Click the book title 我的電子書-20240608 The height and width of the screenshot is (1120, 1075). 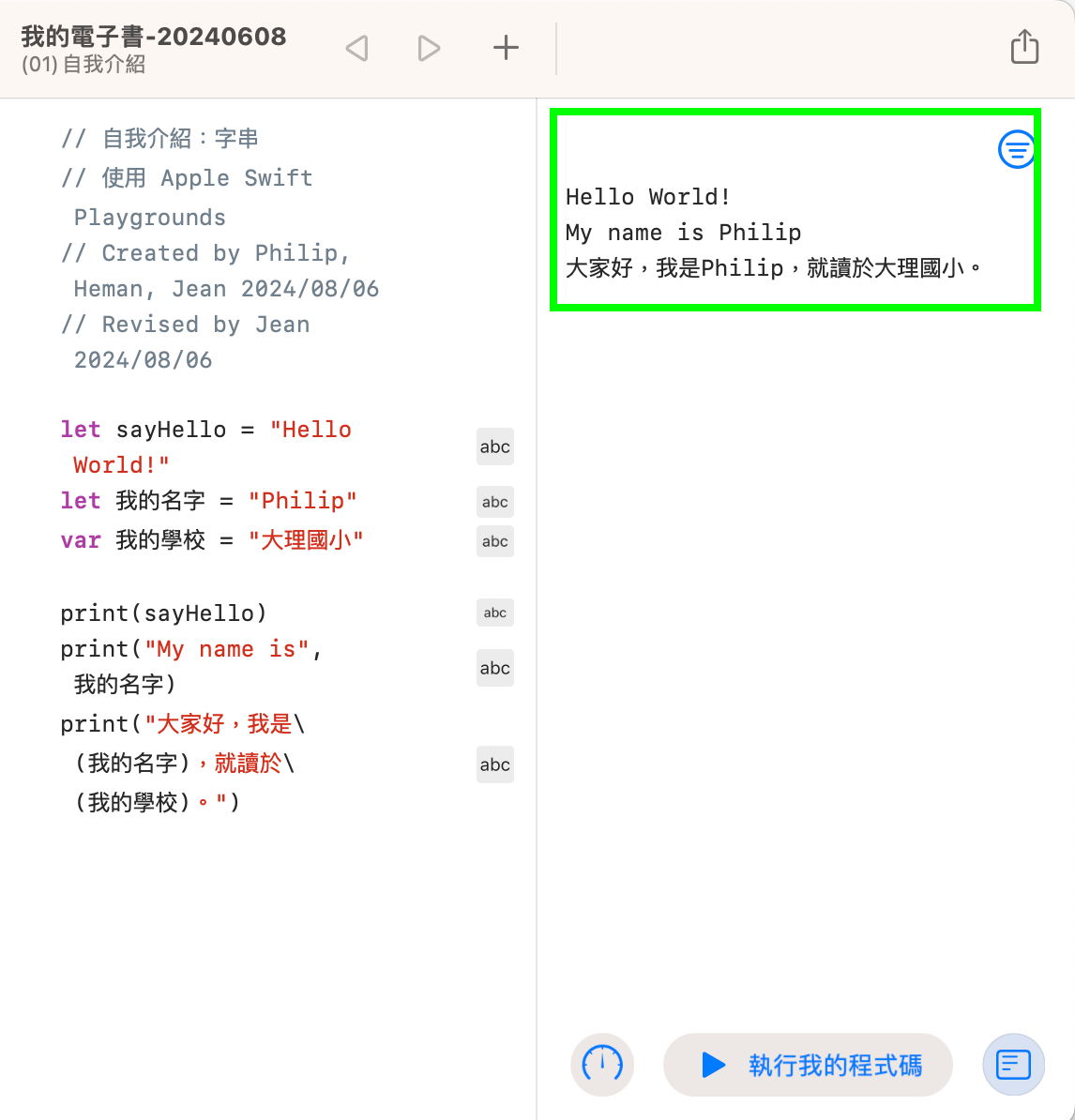(154, 37)
